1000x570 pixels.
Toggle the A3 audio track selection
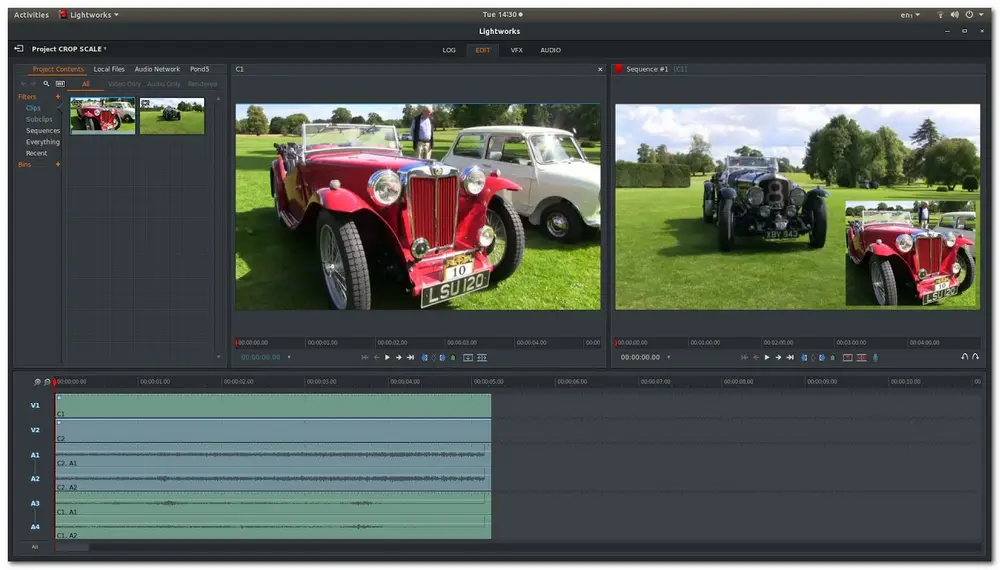[35, 503]
